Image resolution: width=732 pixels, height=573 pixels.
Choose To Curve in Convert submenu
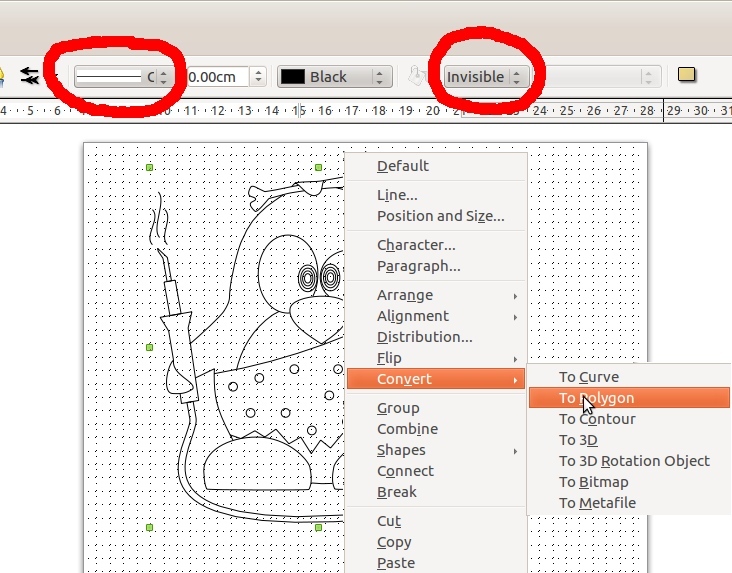tap(589, 377)
